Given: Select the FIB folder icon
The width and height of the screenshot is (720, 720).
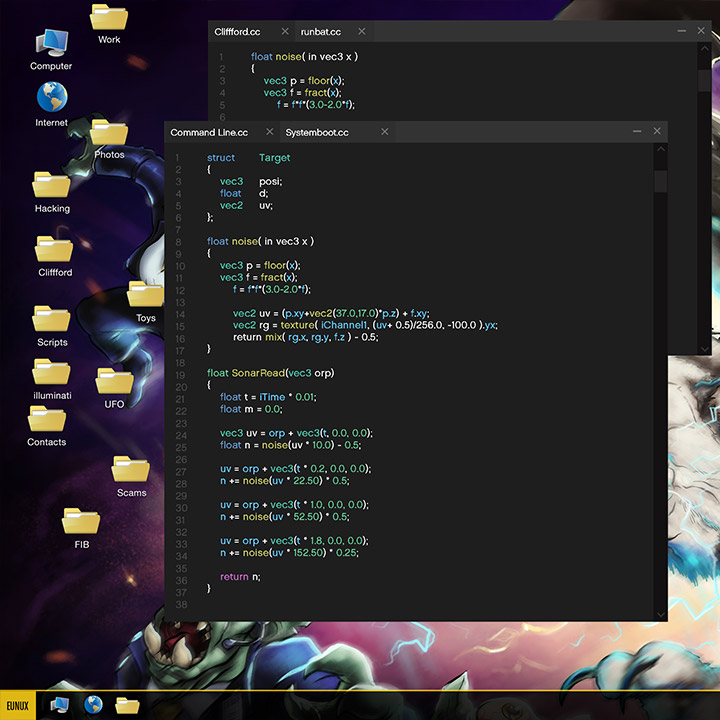Looking at the screenshot, I should pos(81,523).
